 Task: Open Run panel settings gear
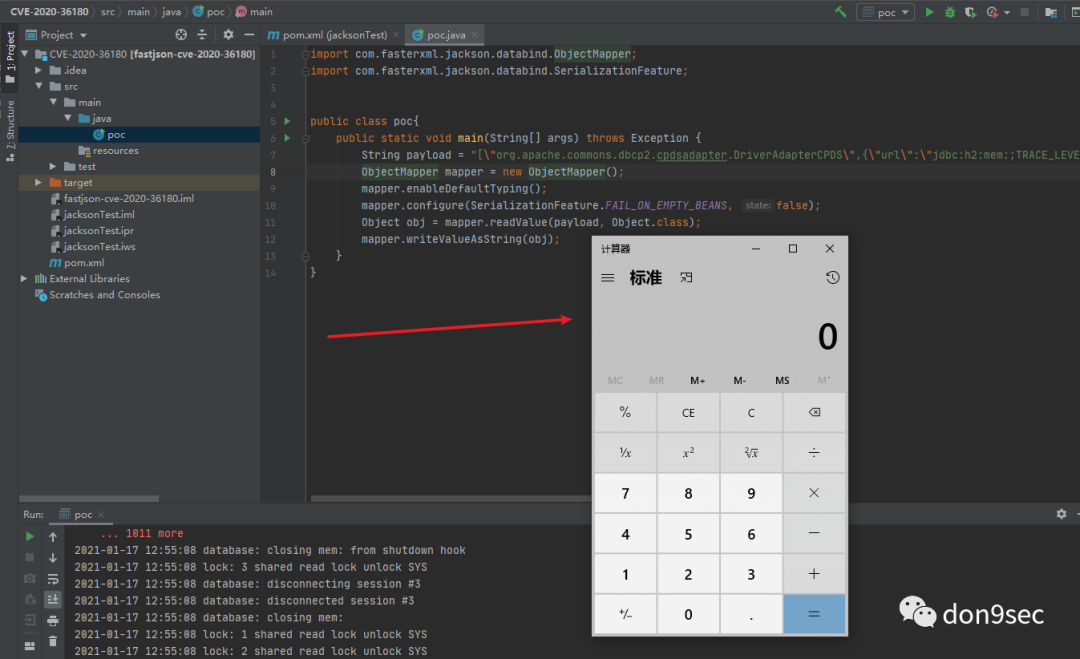pos(1061,514)
